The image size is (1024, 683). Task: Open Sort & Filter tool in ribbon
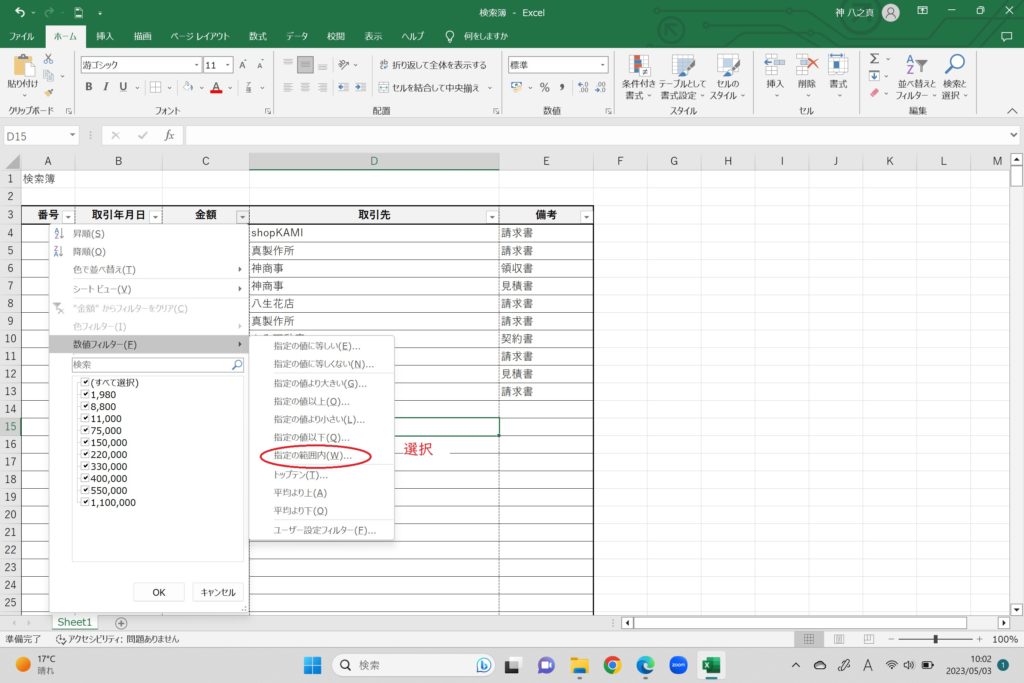pos(916,76)
